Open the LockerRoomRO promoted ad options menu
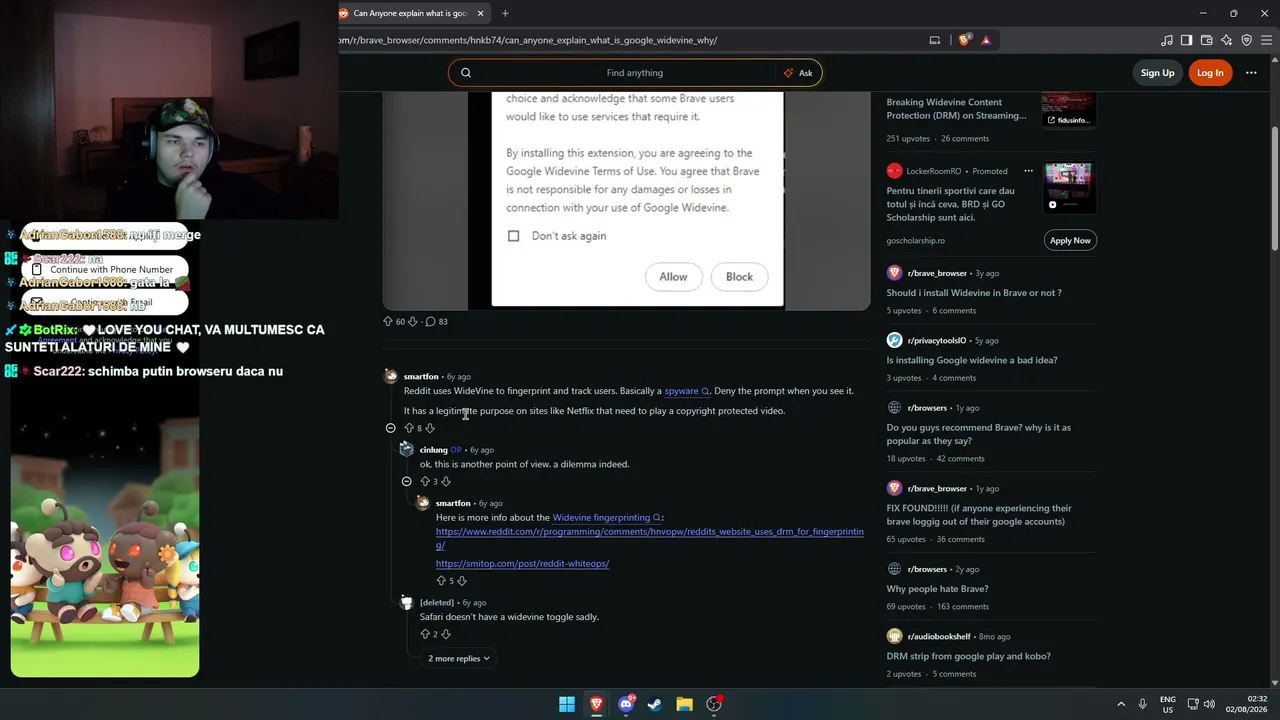This screenshot has height=720, width=1280. (x=1028, y=171)
